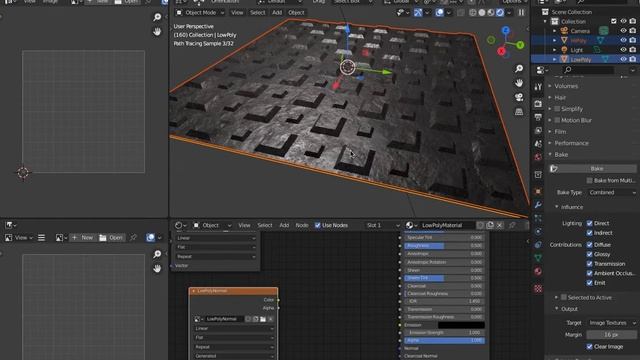Enable Selected to Active checkbox
Image resolution: width=640 pixels, height=360 pixels.
tap(564, 297)
